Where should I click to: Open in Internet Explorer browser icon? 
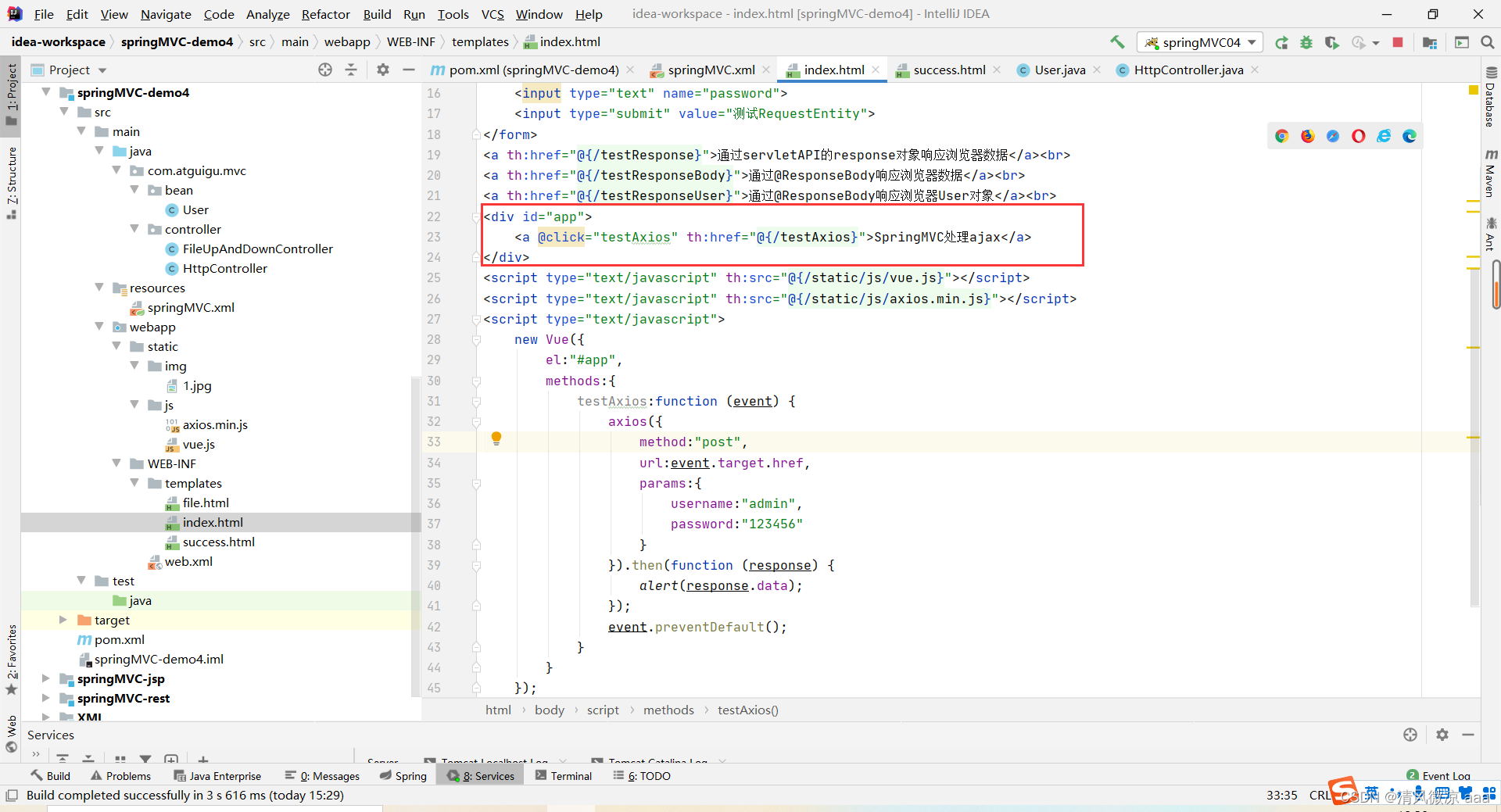click(x=1384, y=136)
